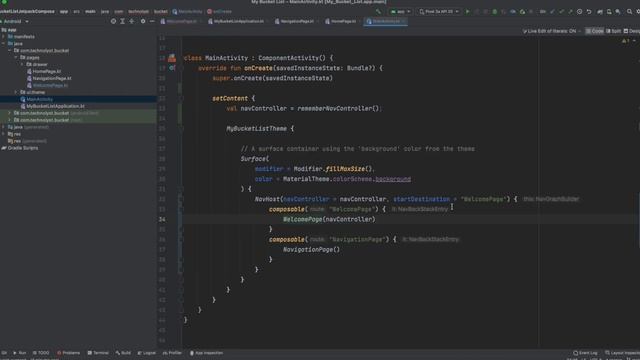Click expand all icon in project panel

pyautogui.click(x=122, y=21)
